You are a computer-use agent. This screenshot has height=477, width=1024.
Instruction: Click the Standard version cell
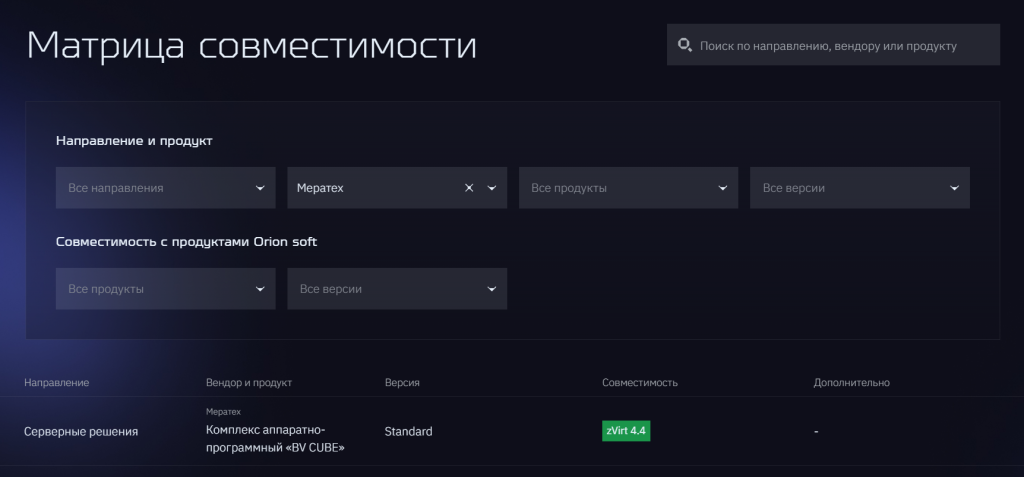click(408, 432)
